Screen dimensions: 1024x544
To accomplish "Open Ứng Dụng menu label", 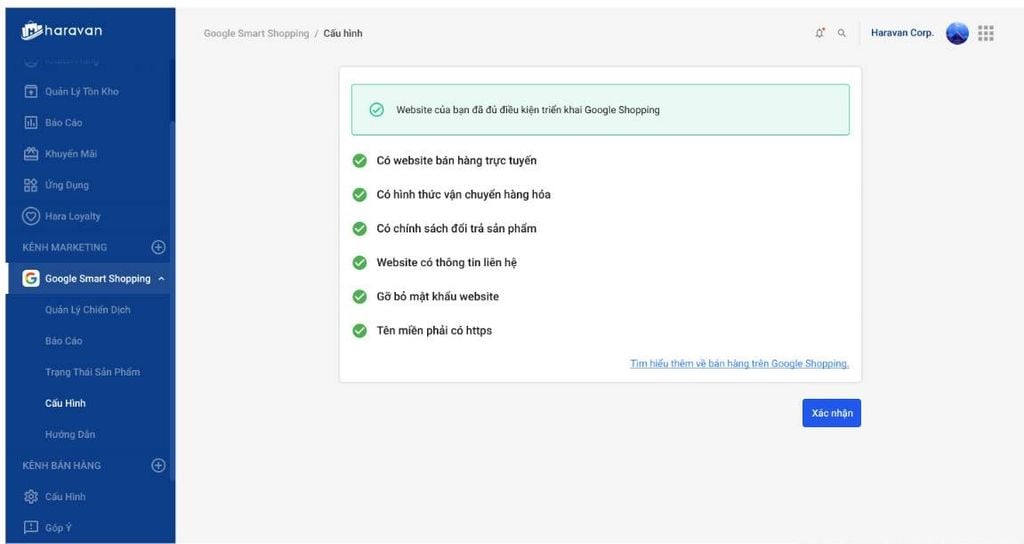I will [x=67, y=185].
